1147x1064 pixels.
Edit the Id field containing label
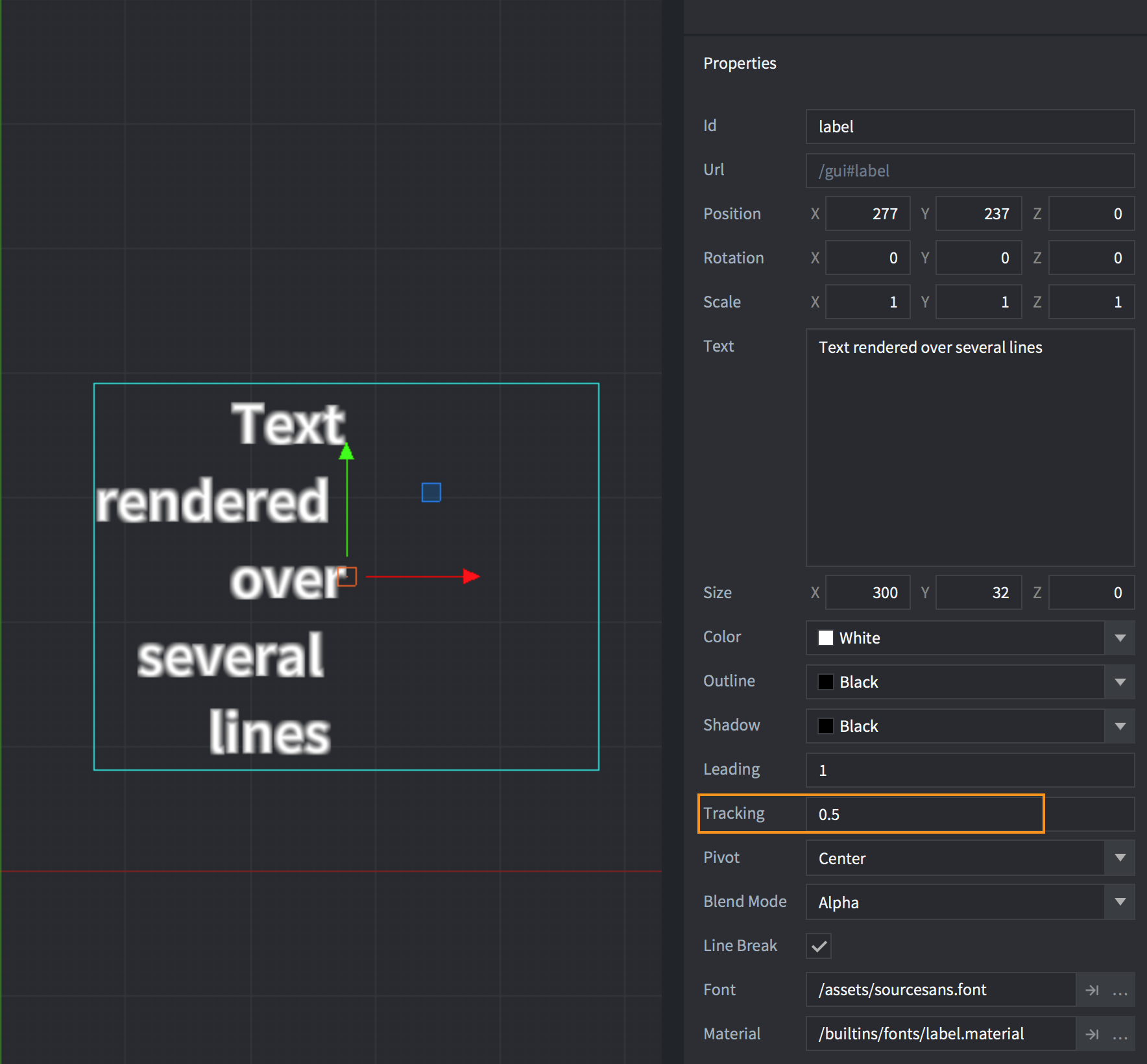click(970, 127)
